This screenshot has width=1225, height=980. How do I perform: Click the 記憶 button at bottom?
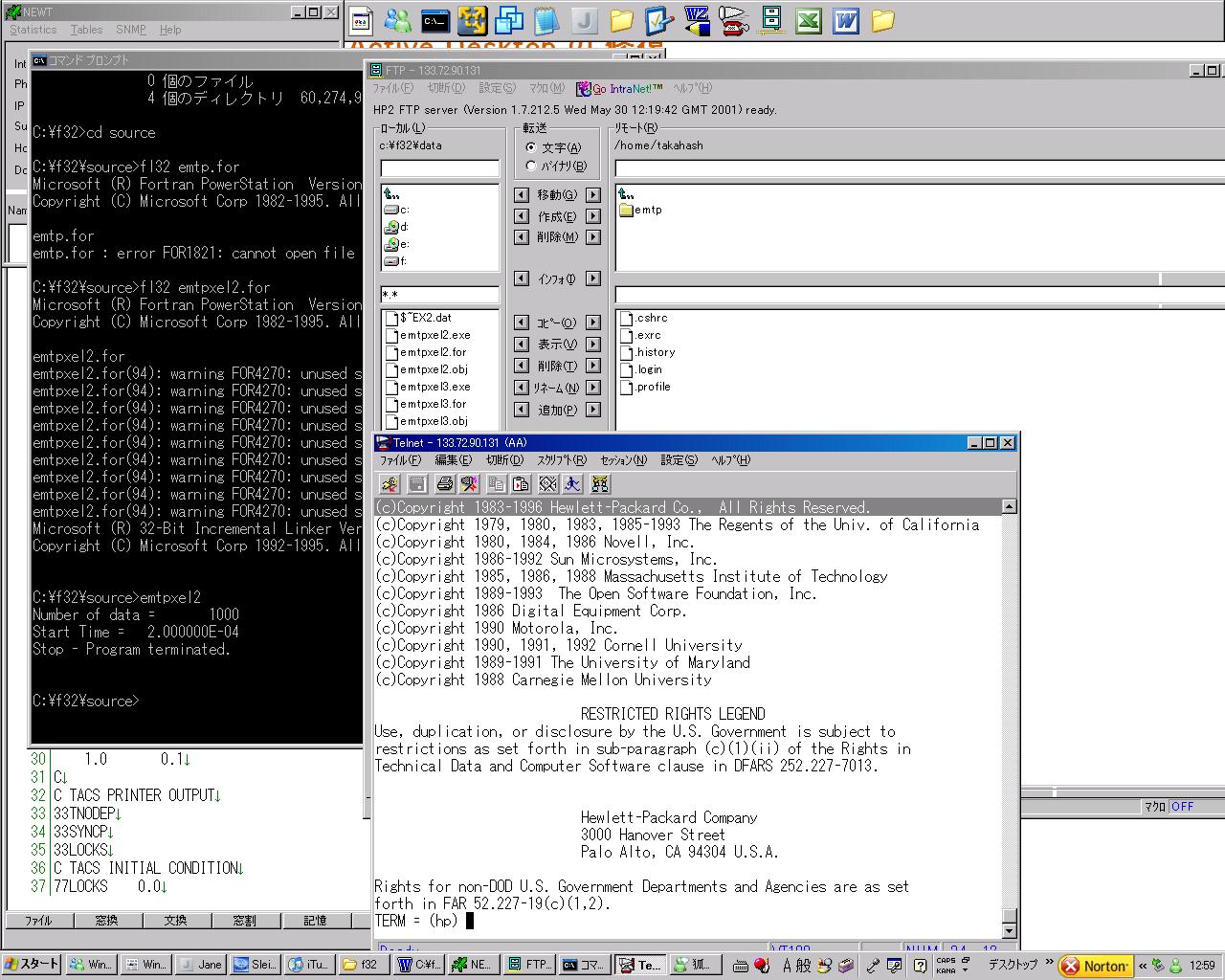click(315, 921)
